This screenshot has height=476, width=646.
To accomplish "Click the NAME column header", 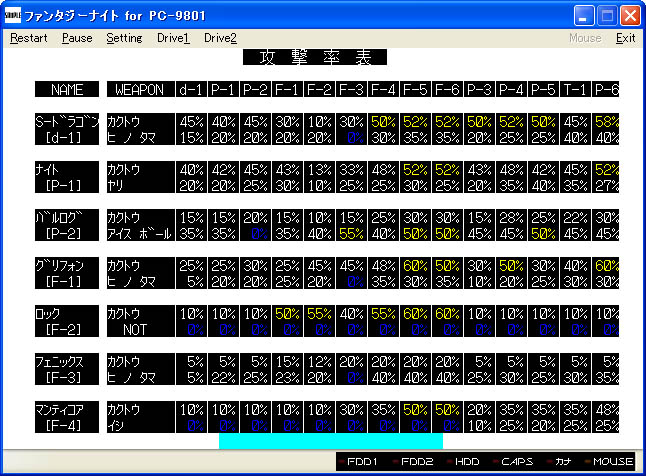I will (67, 89).
